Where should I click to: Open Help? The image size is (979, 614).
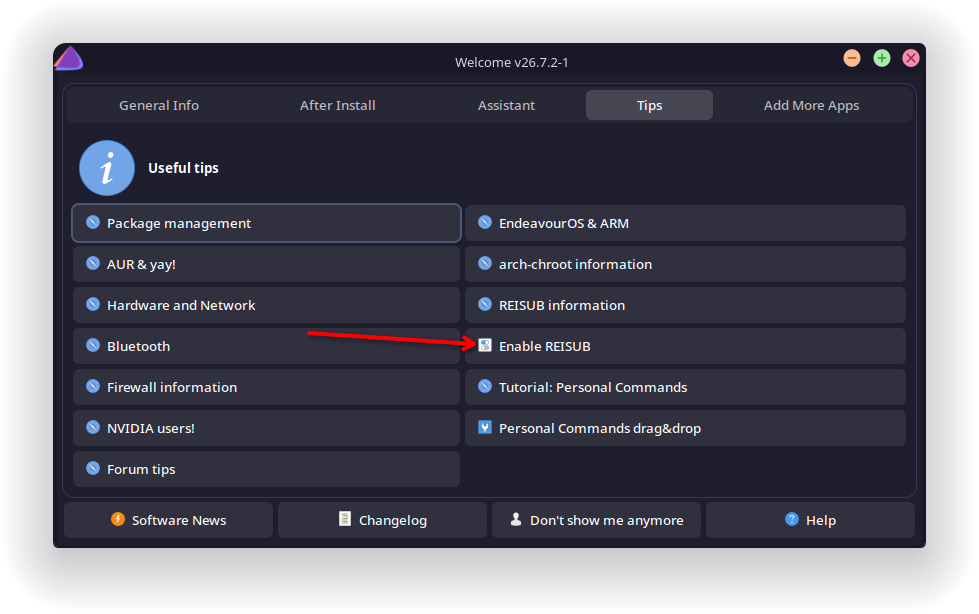[x=810, y=520]
